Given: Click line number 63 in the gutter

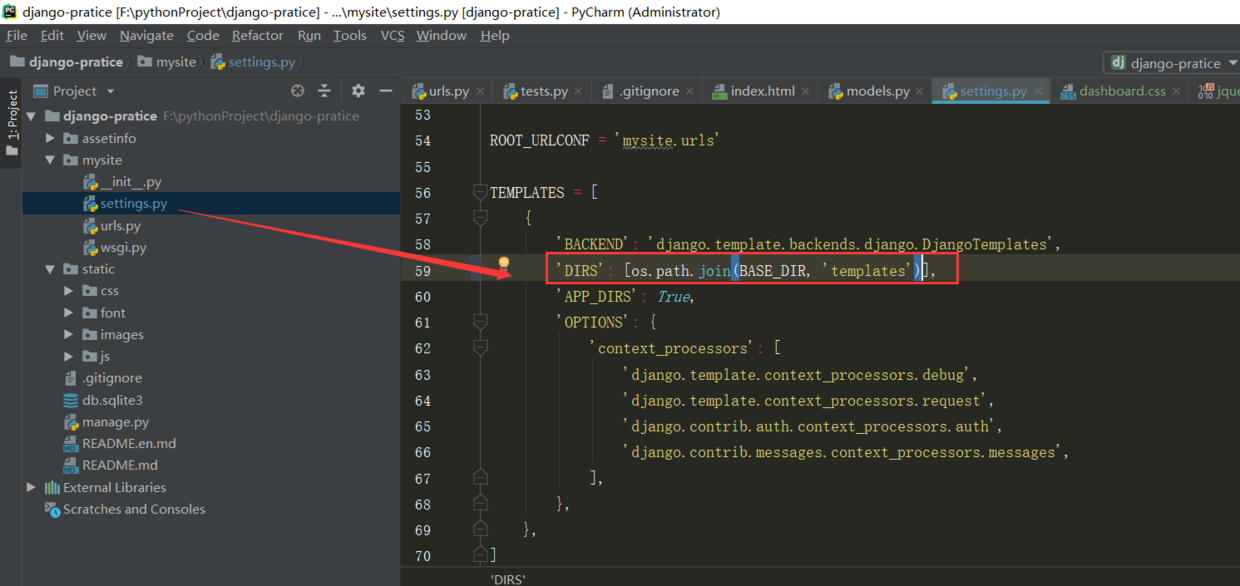Looking at the screenshot, I should tap(422, 375).
